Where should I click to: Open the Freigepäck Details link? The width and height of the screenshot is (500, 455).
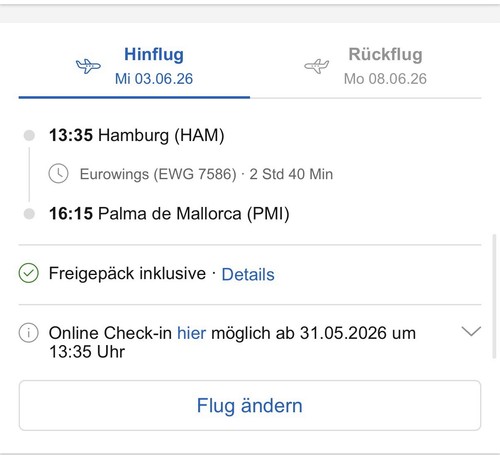point(248,274)
